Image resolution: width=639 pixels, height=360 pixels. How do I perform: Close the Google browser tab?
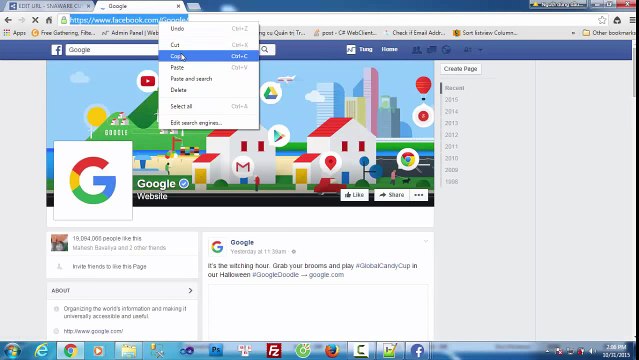[x=178, y=6]
